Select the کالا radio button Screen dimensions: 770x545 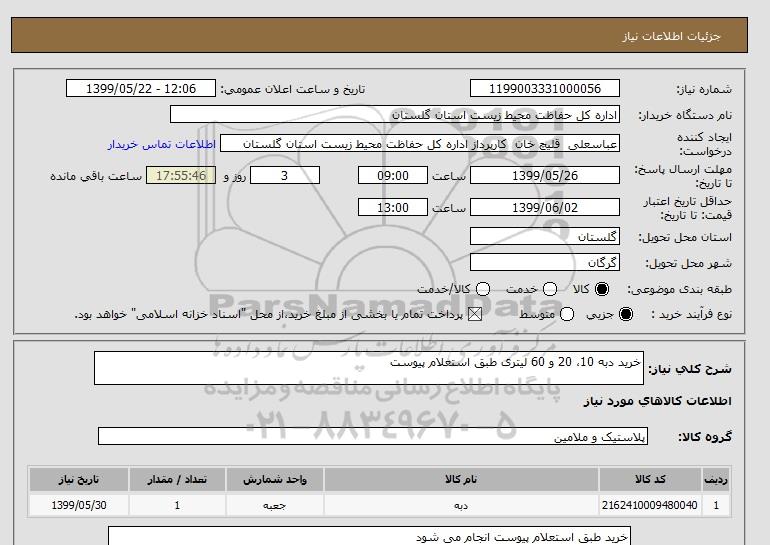pyautogui.click(x=602, y=289)
